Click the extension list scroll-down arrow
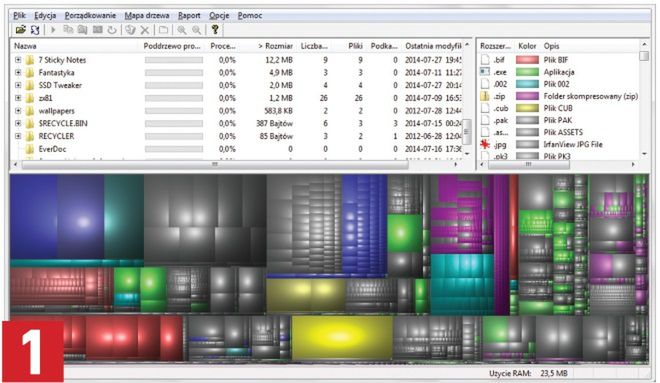 (x=644, y=154)
